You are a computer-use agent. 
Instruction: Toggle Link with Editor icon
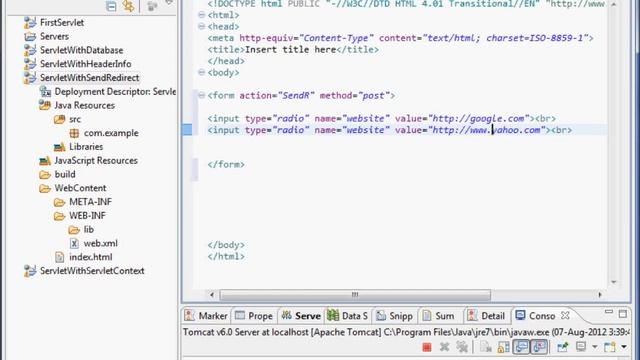129,6
